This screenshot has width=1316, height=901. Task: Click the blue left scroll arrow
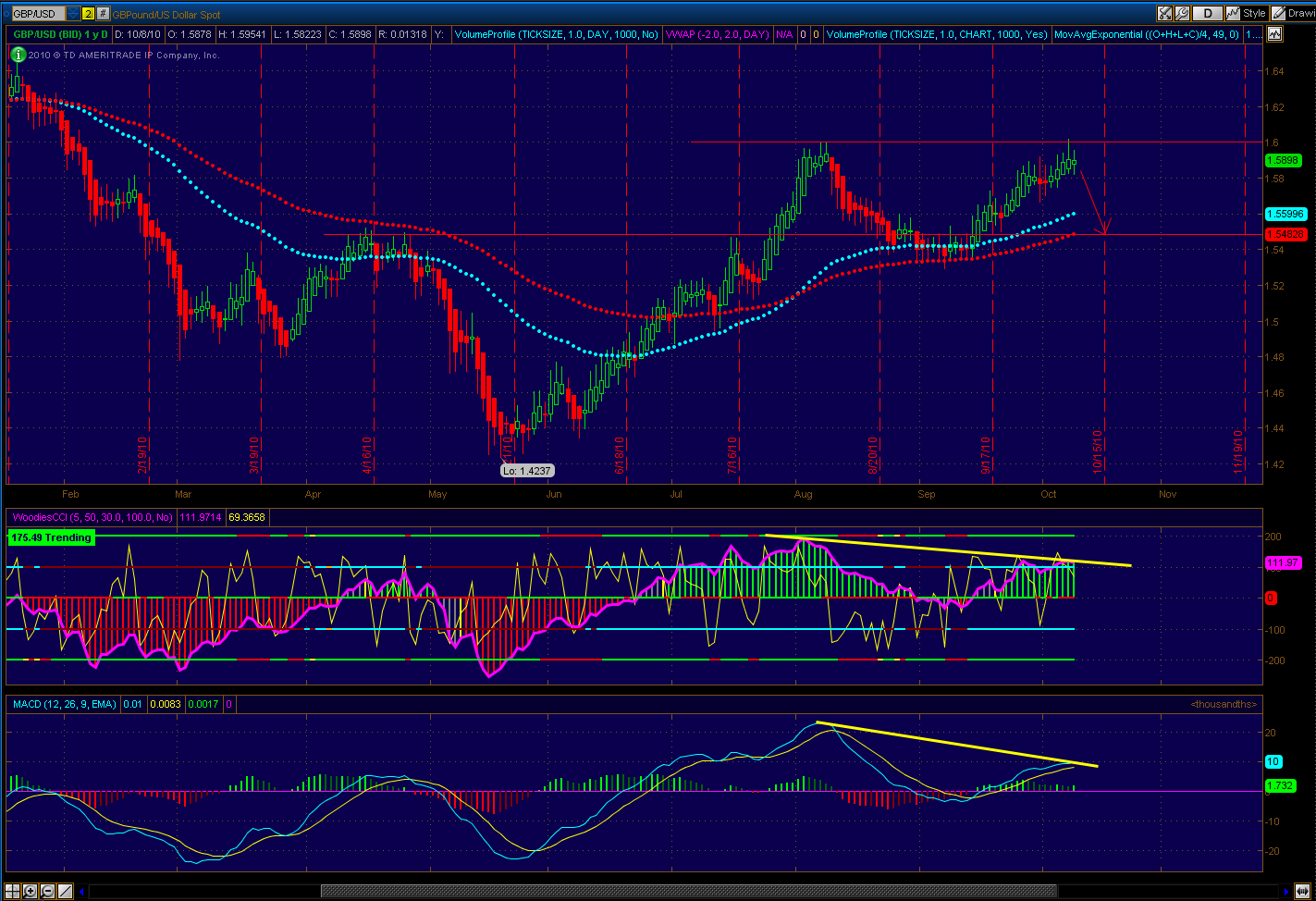pos(81,891)
